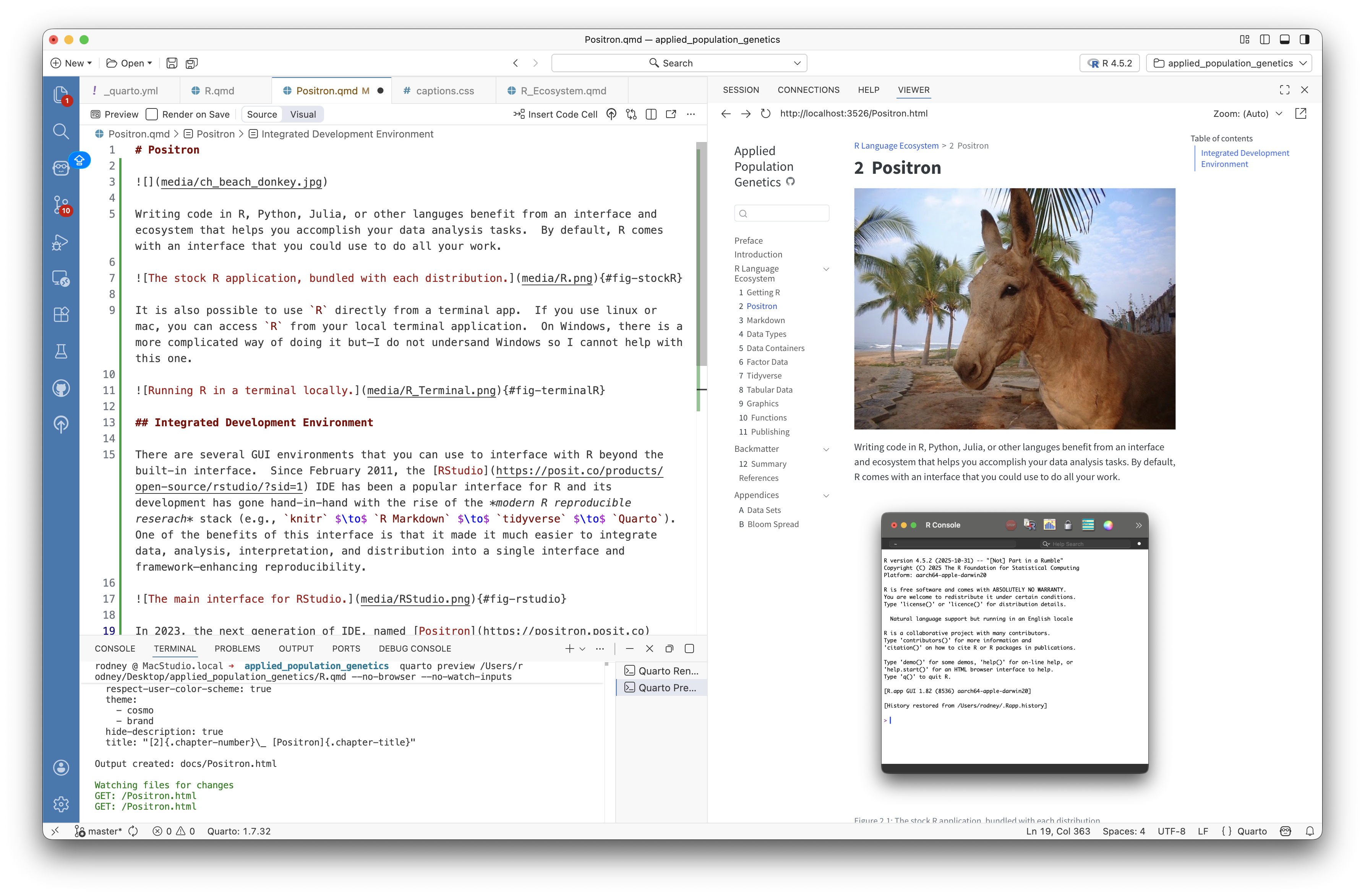Click Insert Code Cell toolbar button
Image resolution: width=1365 pixels, height=896 pixels.
point(555,114)
